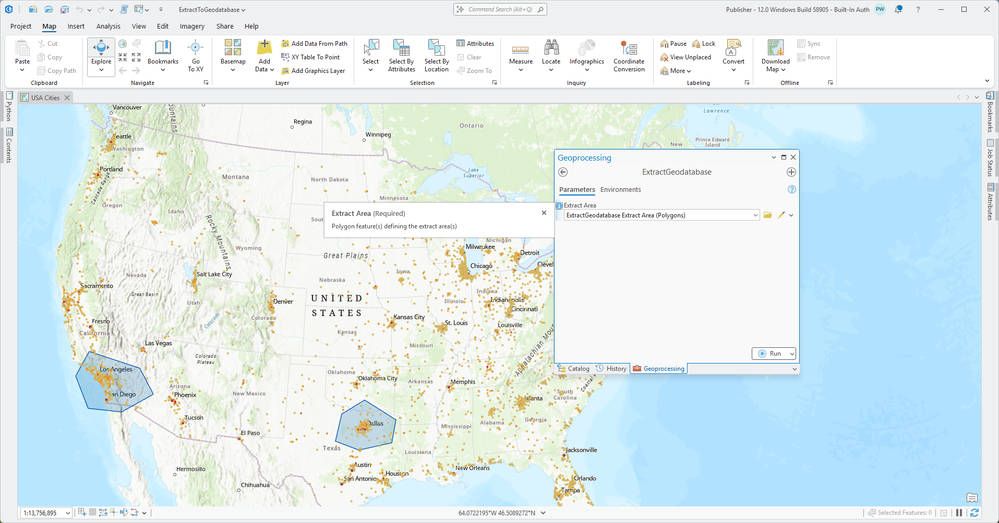This screenshot has height=523, width=999.
Task: Open the PW user account badge
Action: click(880, 10)
